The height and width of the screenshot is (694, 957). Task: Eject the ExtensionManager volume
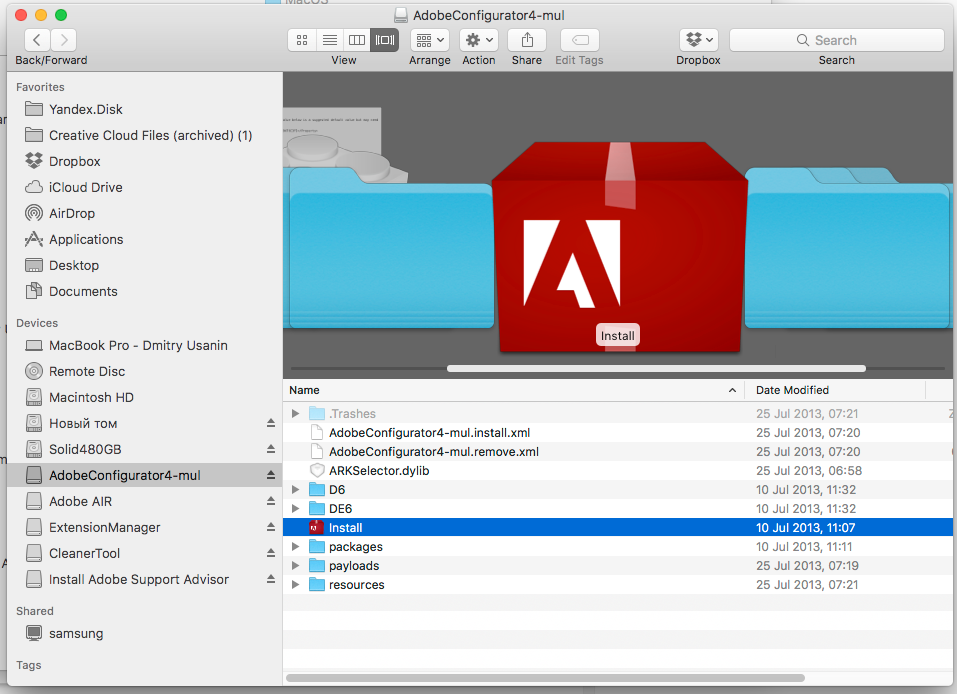click(x=270, y=528)
